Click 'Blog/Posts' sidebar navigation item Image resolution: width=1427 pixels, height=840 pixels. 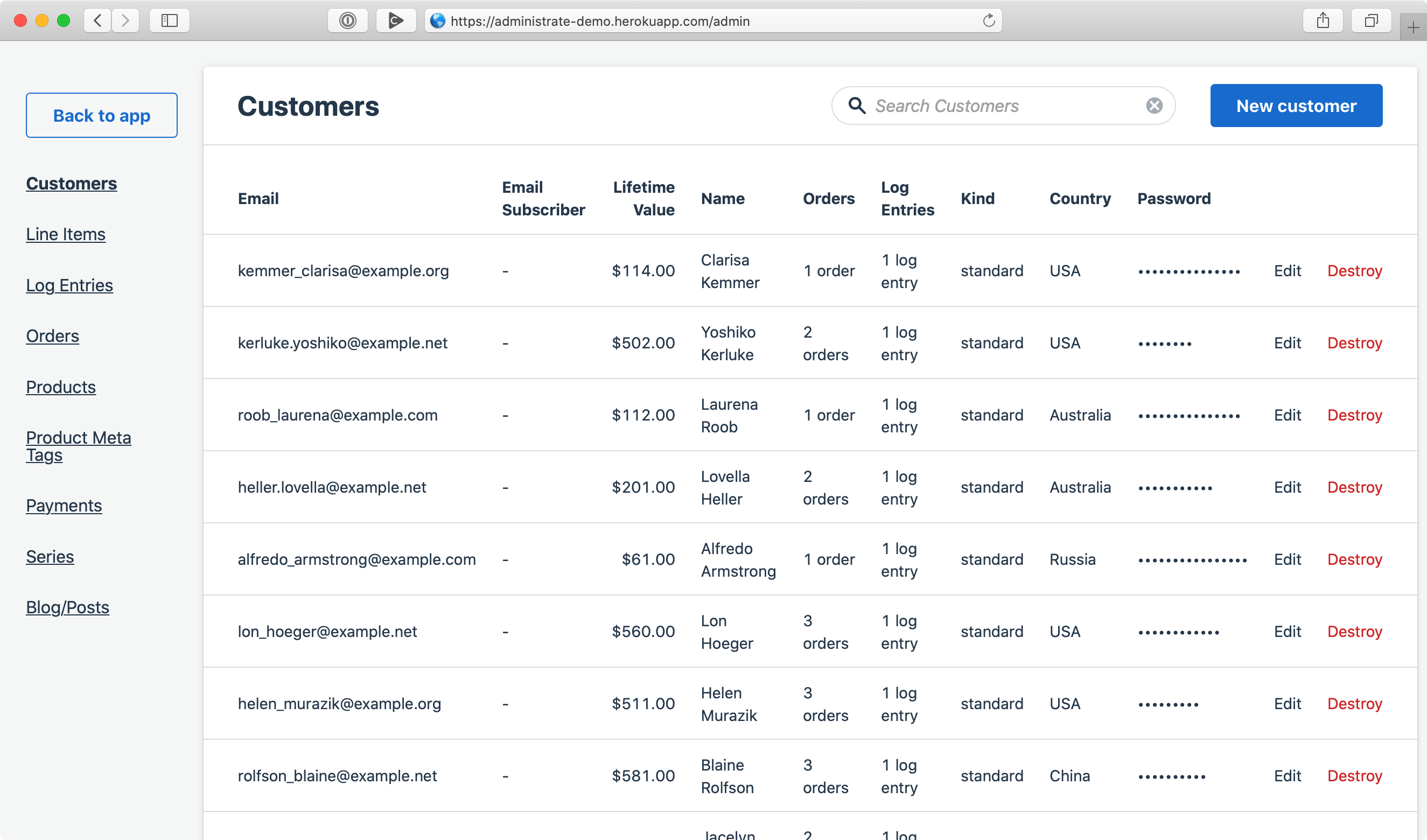67,607
